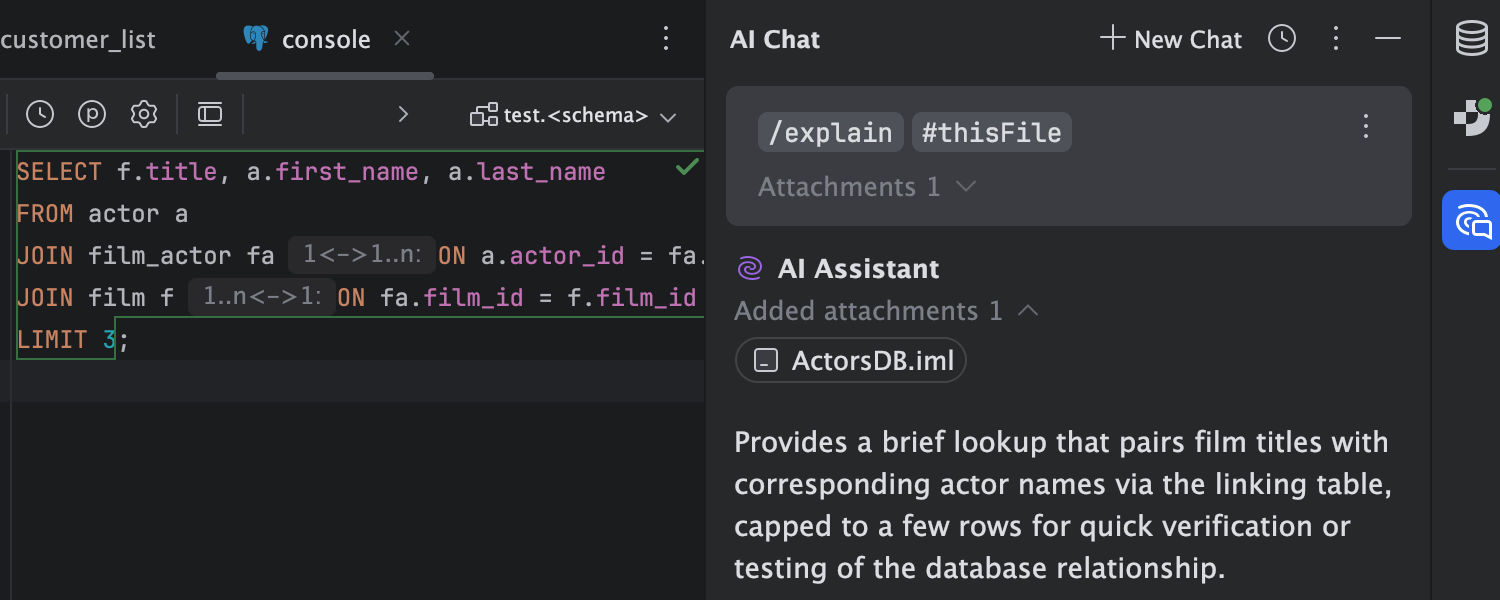Open the ActorsDB.iml attachment
This screenshot has height=600, width=1500.
[x=850, y=360]
